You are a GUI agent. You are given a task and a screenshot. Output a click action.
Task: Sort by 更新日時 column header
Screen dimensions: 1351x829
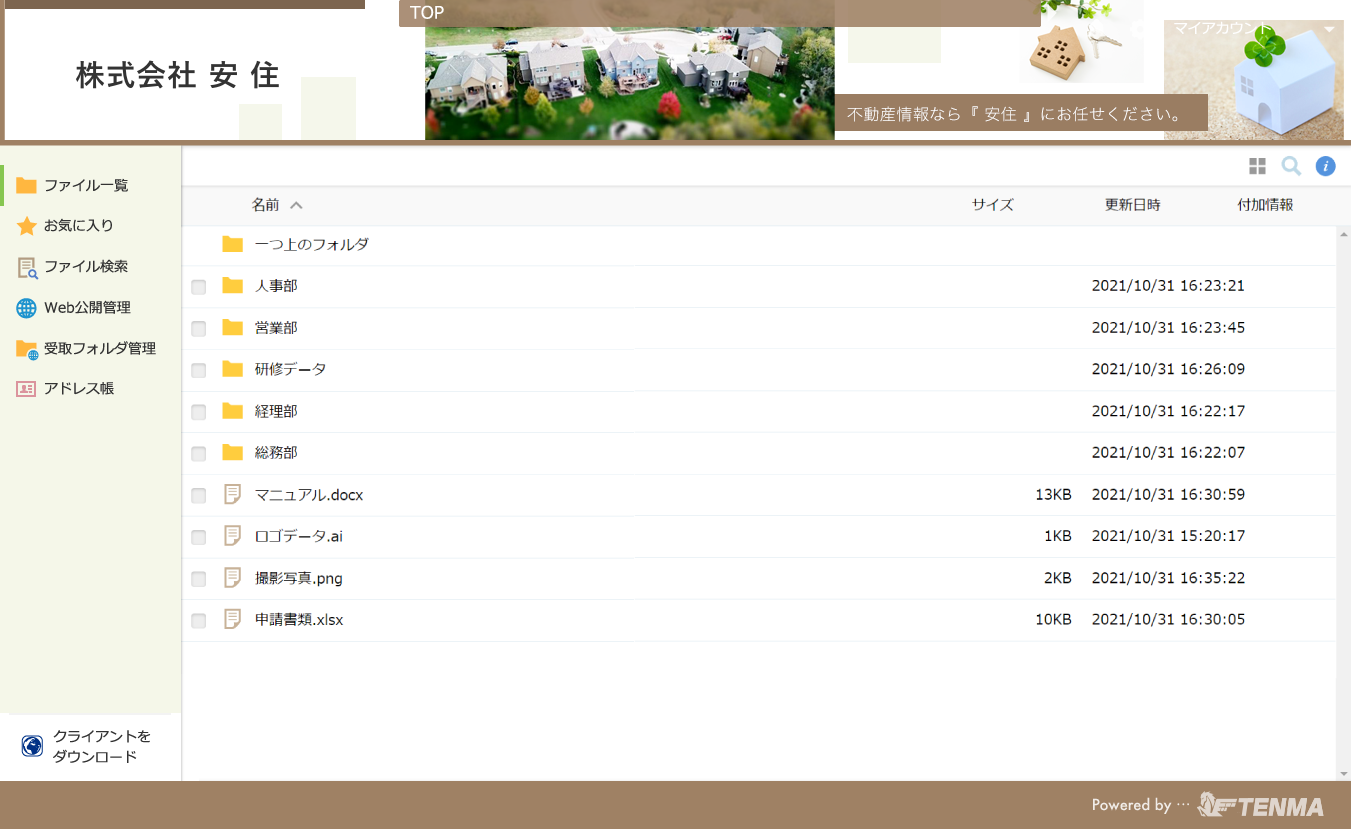click(1132, 205)
